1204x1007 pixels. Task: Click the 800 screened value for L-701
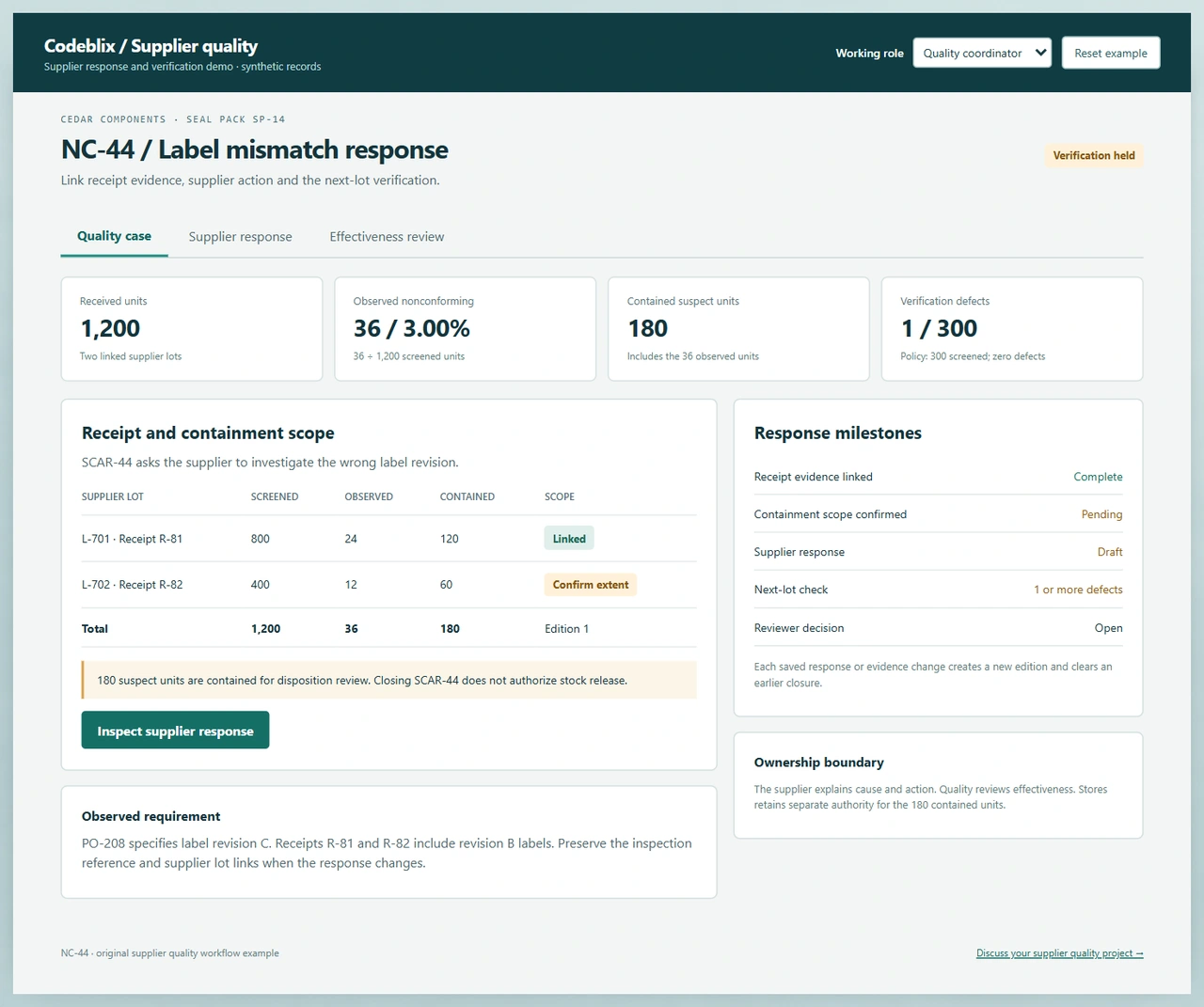pos(261,539)
